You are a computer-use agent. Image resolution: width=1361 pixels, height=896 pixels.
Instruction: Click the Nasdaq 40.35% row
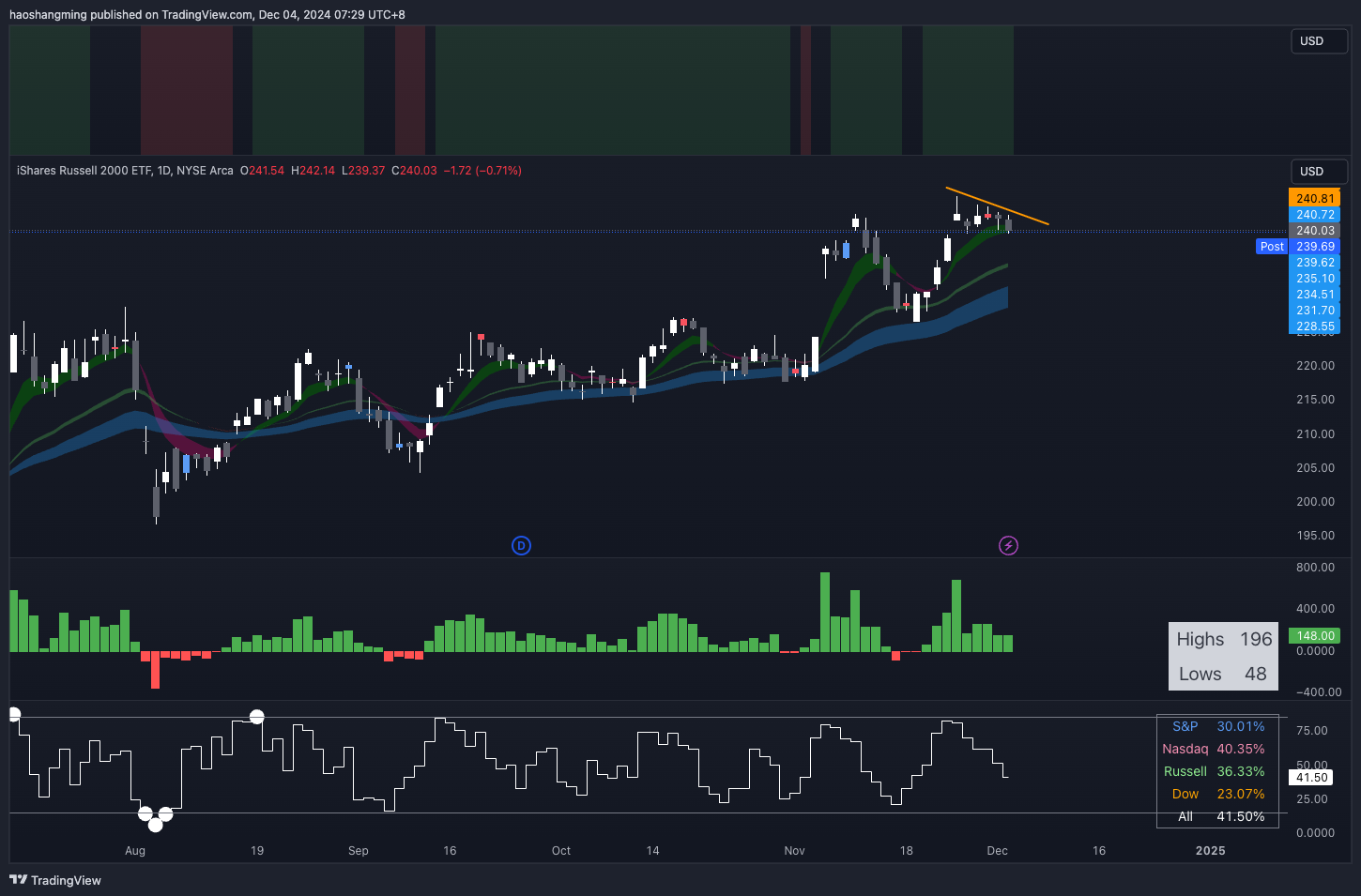(x=1217, y=749)
